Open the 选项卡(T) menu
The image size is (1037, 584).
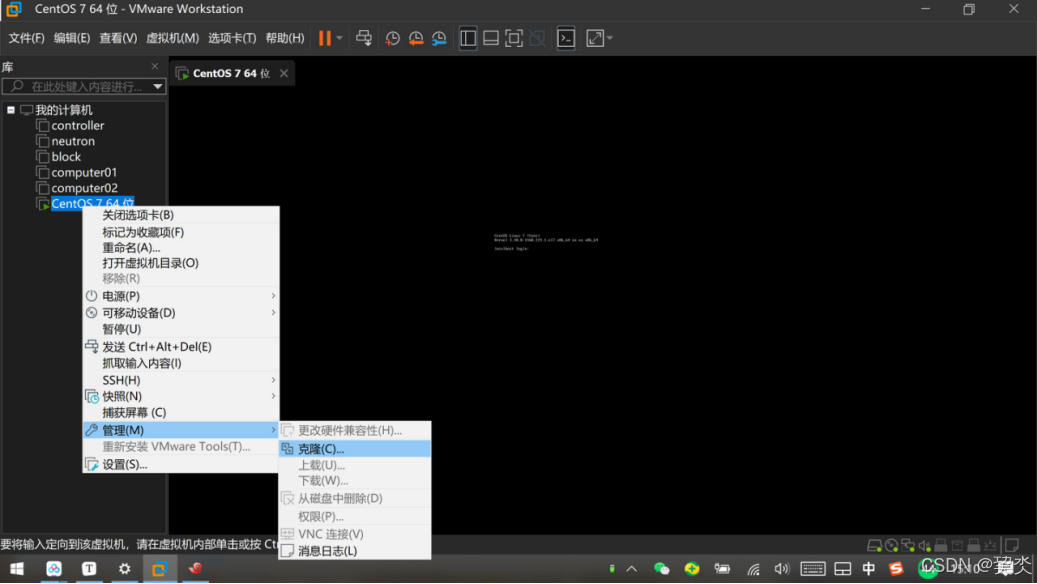[232, 38]
